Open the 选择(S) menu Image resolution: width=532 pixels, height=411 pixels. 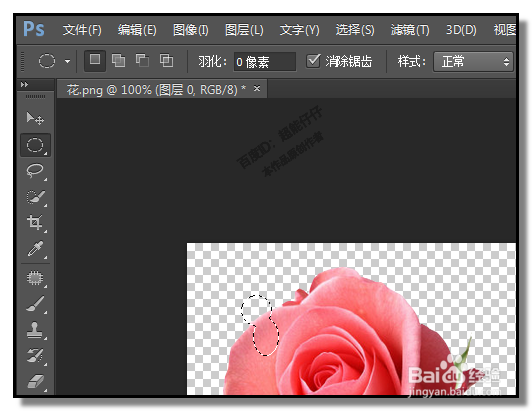coord(355,30)
